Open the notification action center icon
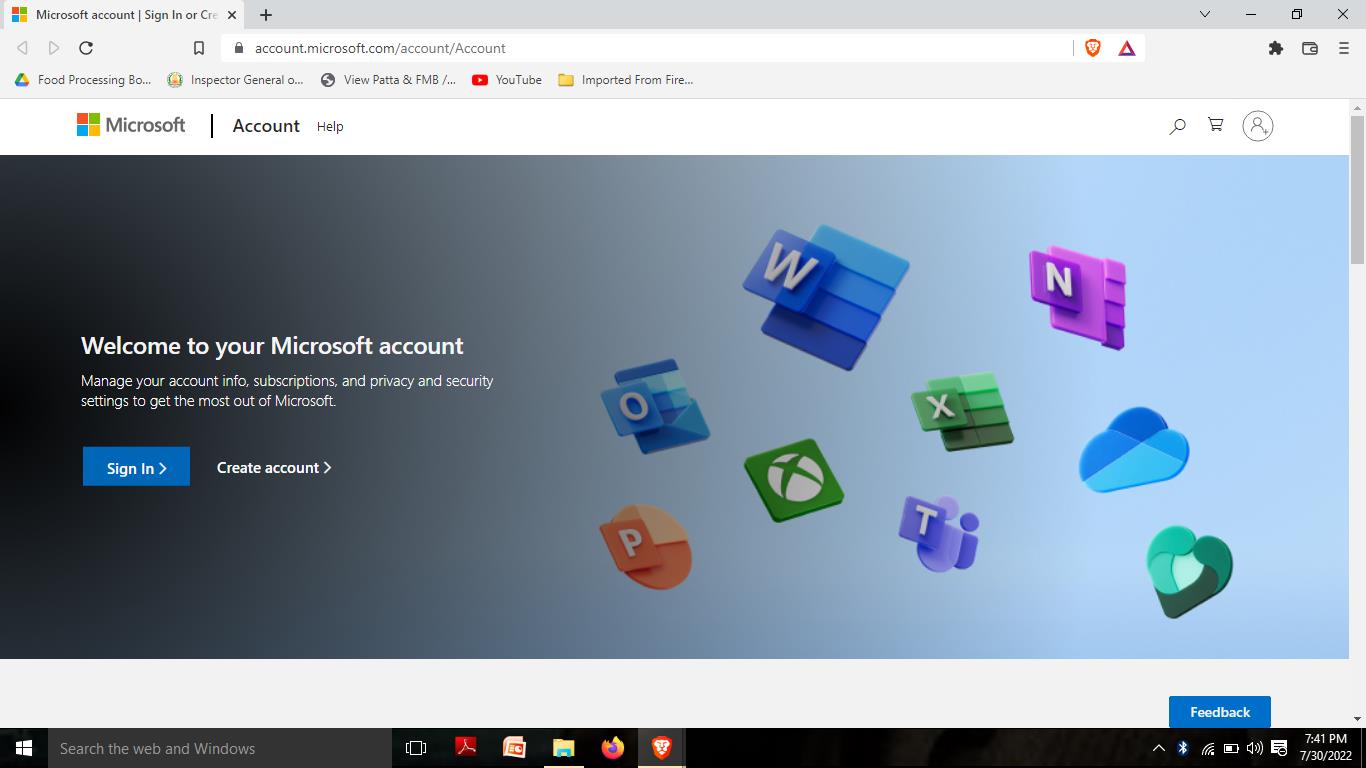Viewport: 1366px width, 768px height. [x=1279, y=748]
